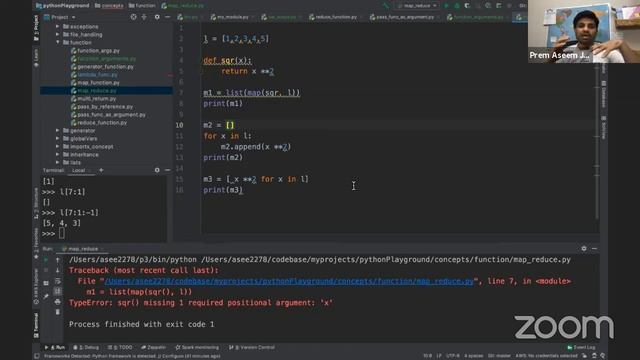This screenshot has height=360, width=640.
Task: Expand the file_handling folder
Action: pos(58,35)
